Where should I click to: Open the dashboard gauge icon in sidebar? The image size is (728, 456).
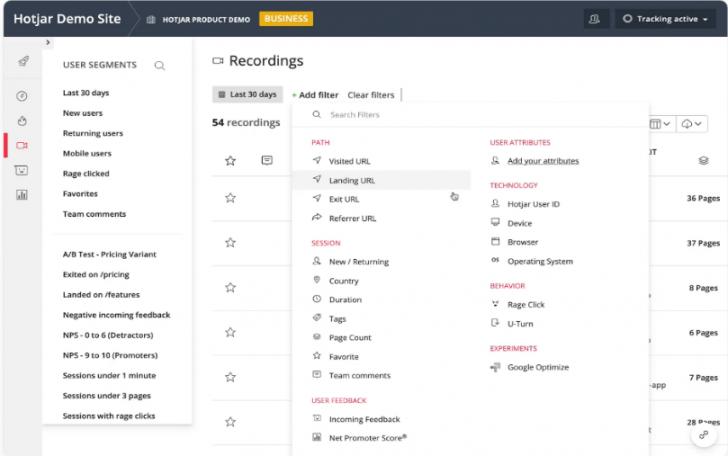[22, 96]
